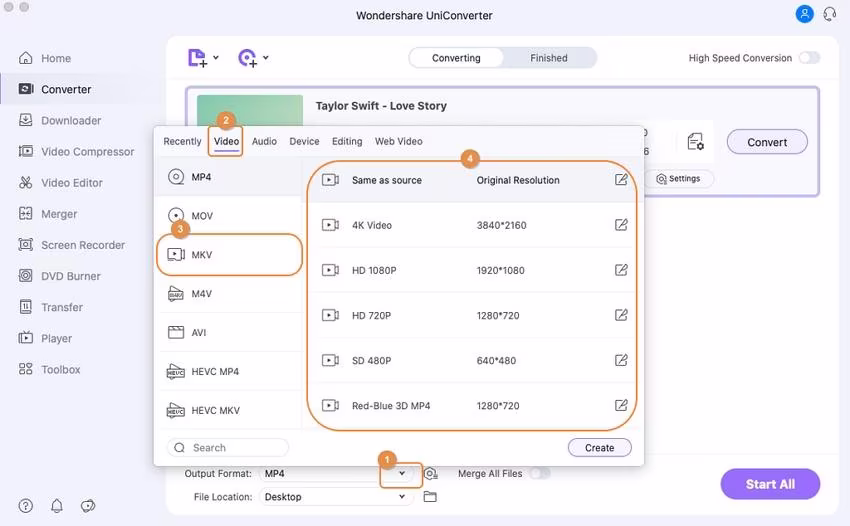Click the Start All button

(x=770, y=484)
